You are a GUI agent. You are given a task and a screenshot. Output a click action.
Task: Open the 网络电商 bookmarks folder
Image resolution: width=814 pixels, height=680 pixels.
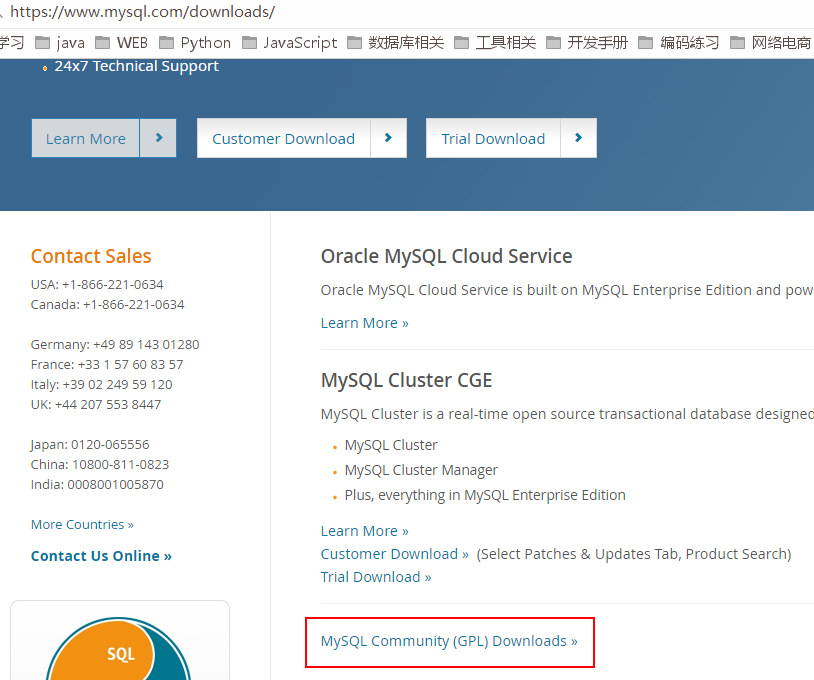pyautogui.click(x=771, y=43)
